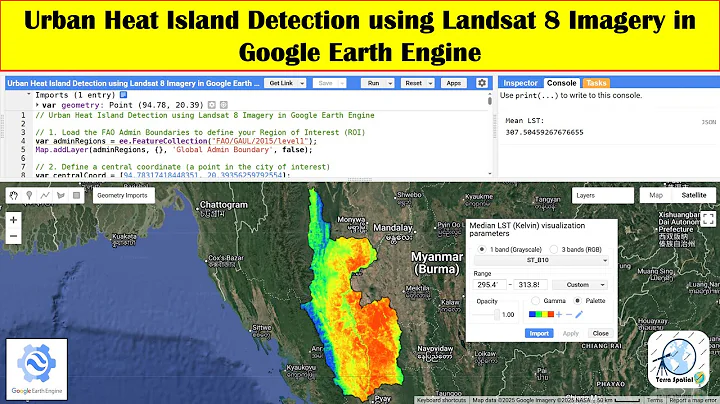Viewport: 720px width, 404px height.
Task: Open the Save dropdown arrow
Action: [342, 83]
